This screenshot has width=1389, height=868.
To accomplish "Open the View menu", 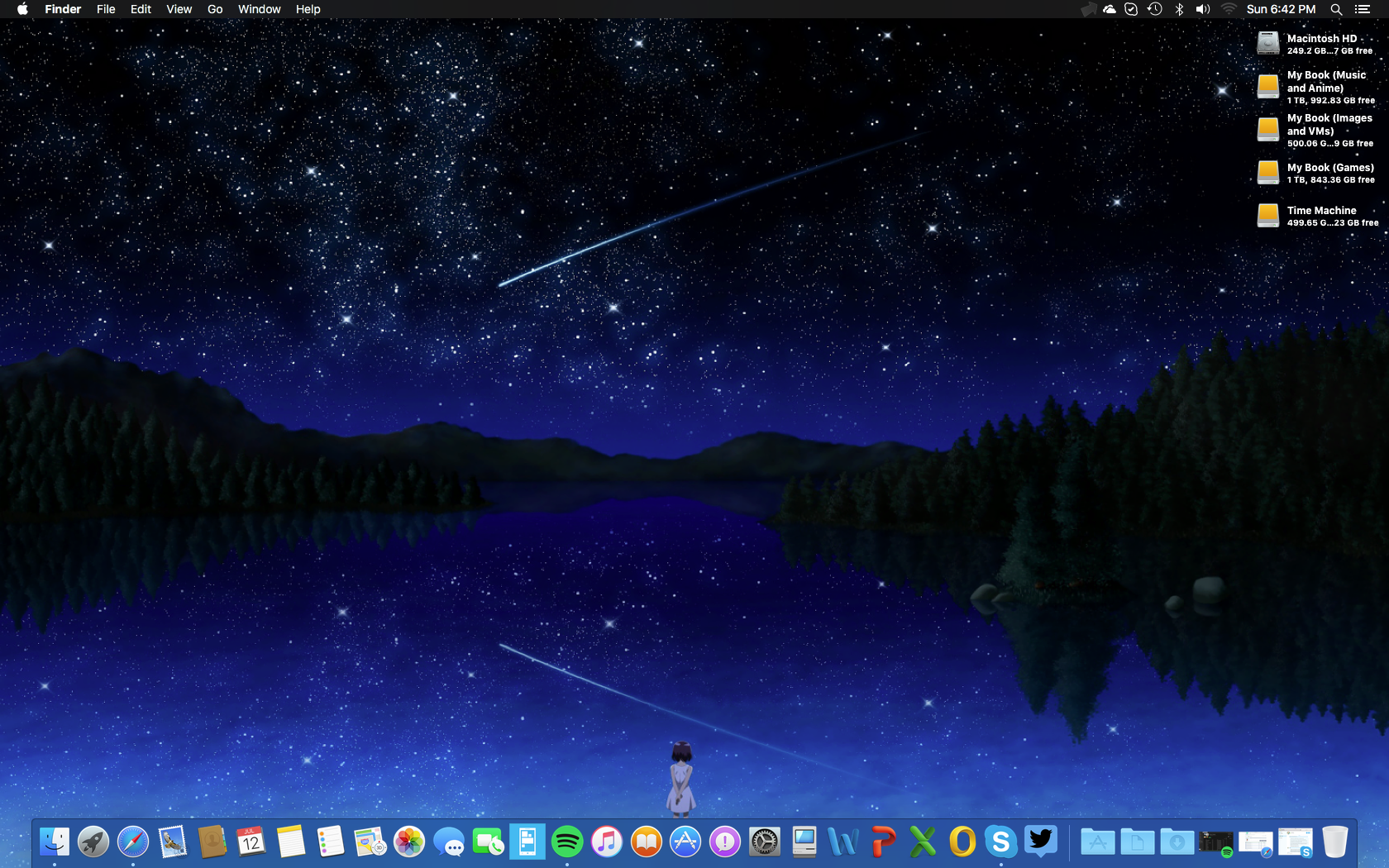I will pos(179,9).
